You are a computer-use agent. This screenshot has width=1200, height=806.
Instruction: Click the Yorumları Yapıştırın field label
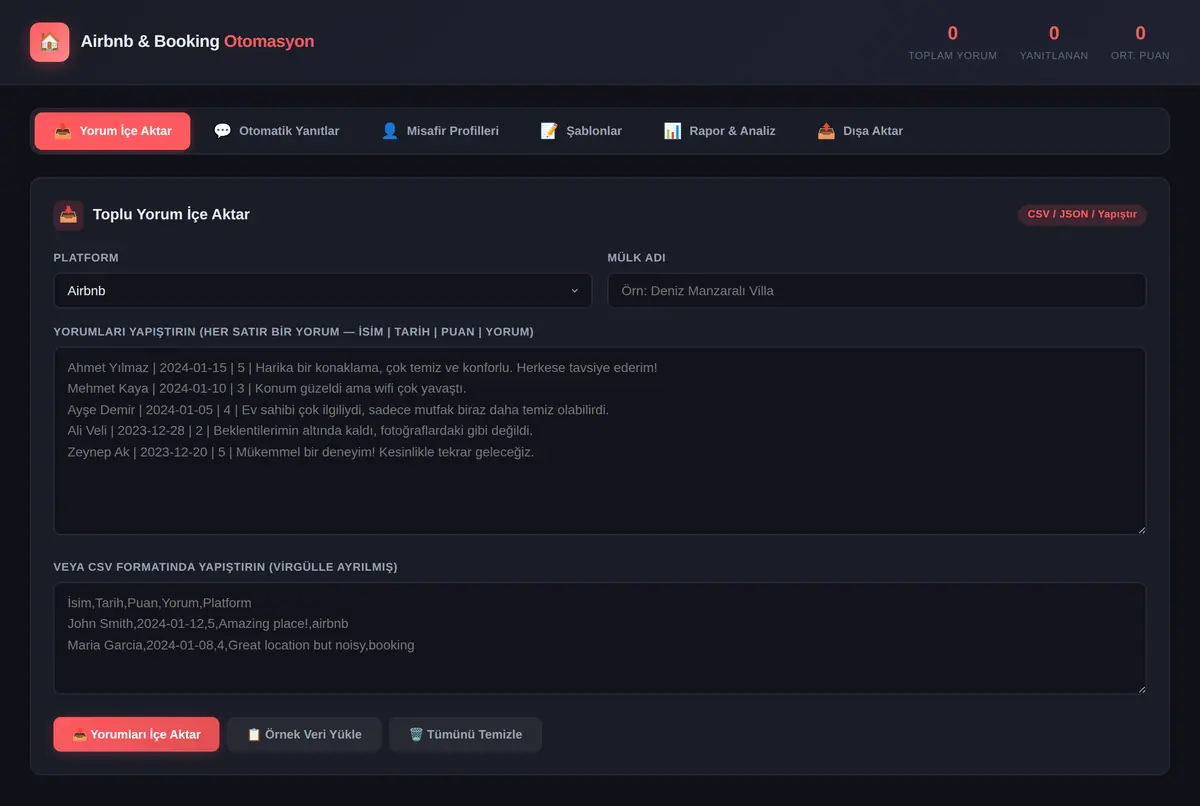click(294, 331)
